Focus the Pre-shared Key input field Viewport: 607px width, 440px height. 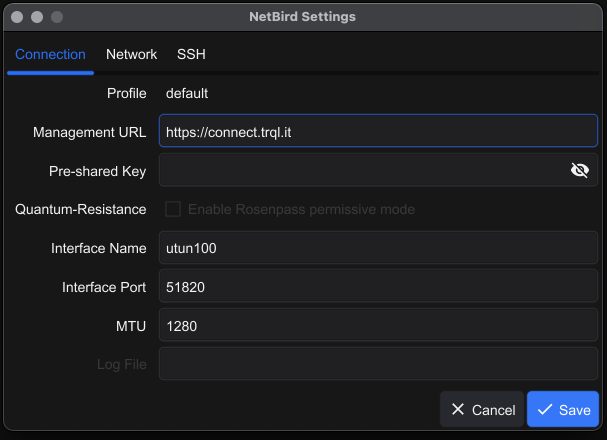tap(360, 171)
